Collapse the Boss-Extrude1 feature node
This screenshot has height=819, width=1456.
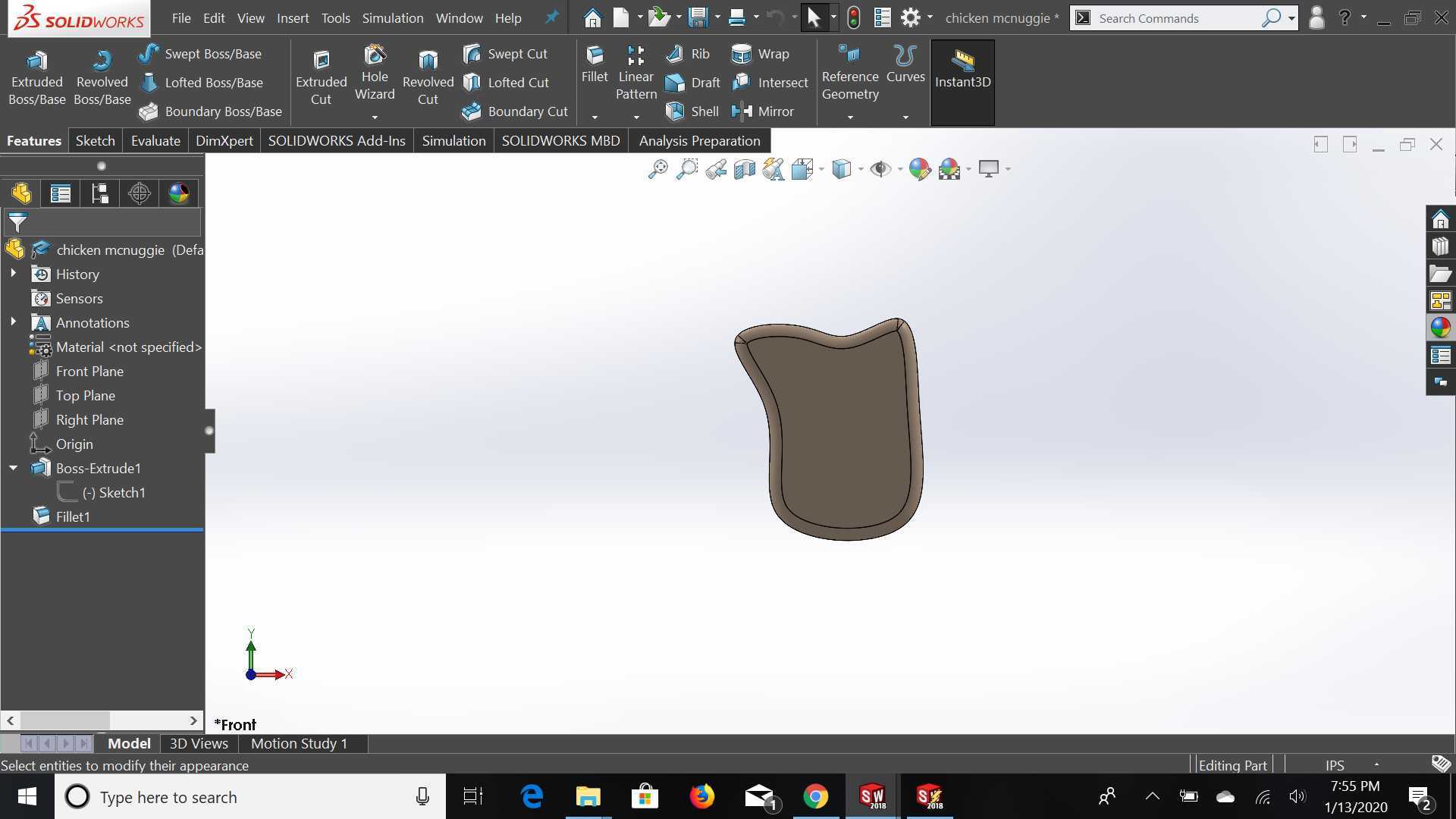tap(13, 468)
